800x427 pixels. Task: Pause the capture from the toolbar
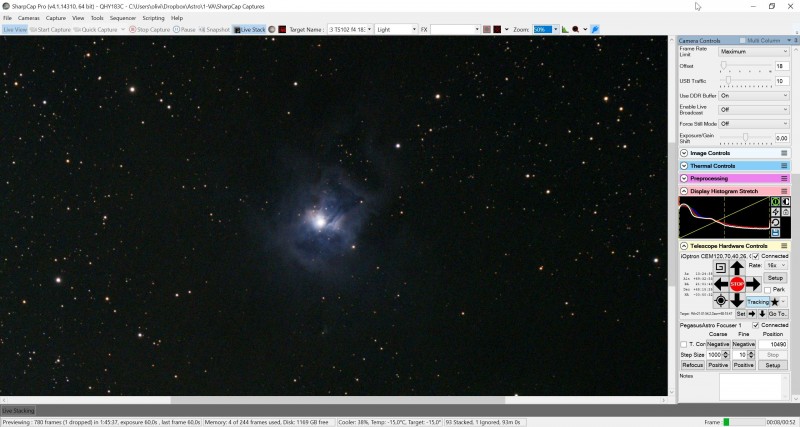[x=184, y=30]
